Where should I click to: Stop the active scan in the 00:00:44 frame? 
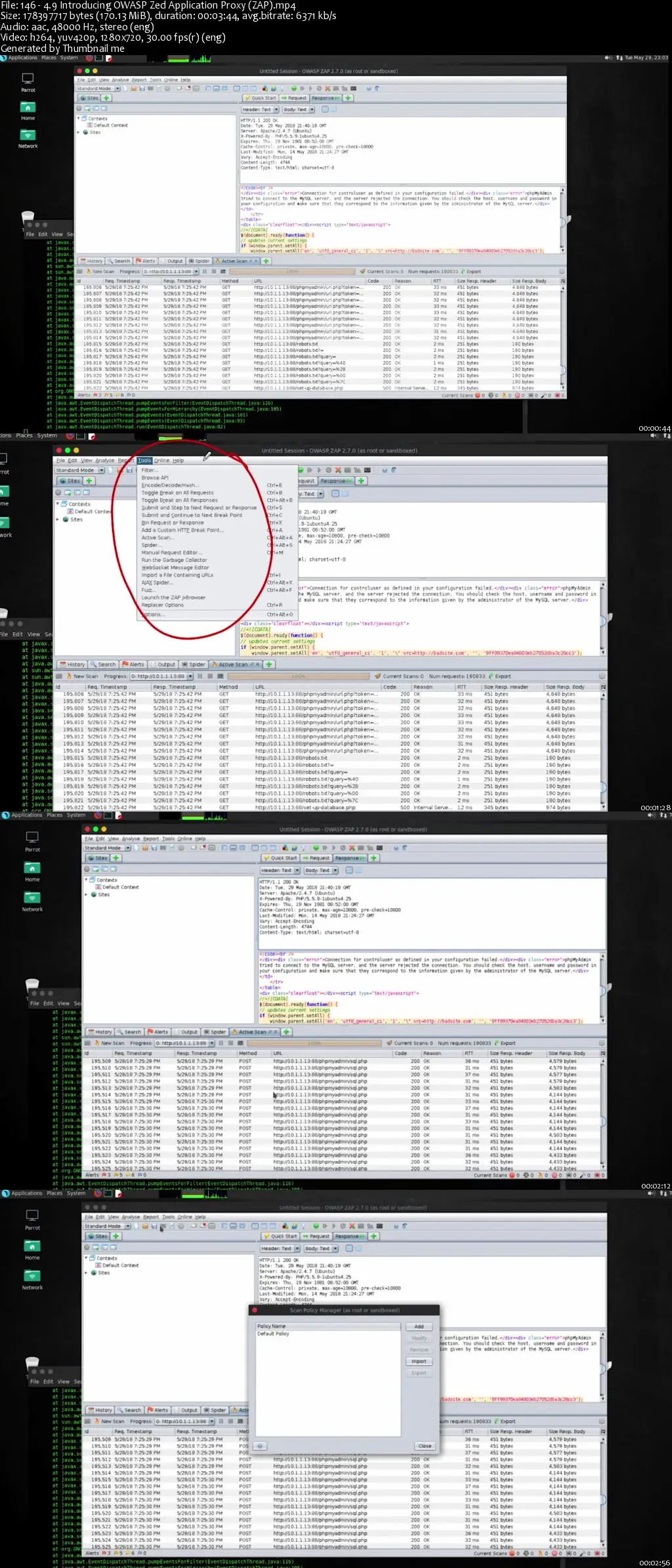point(215,271)
